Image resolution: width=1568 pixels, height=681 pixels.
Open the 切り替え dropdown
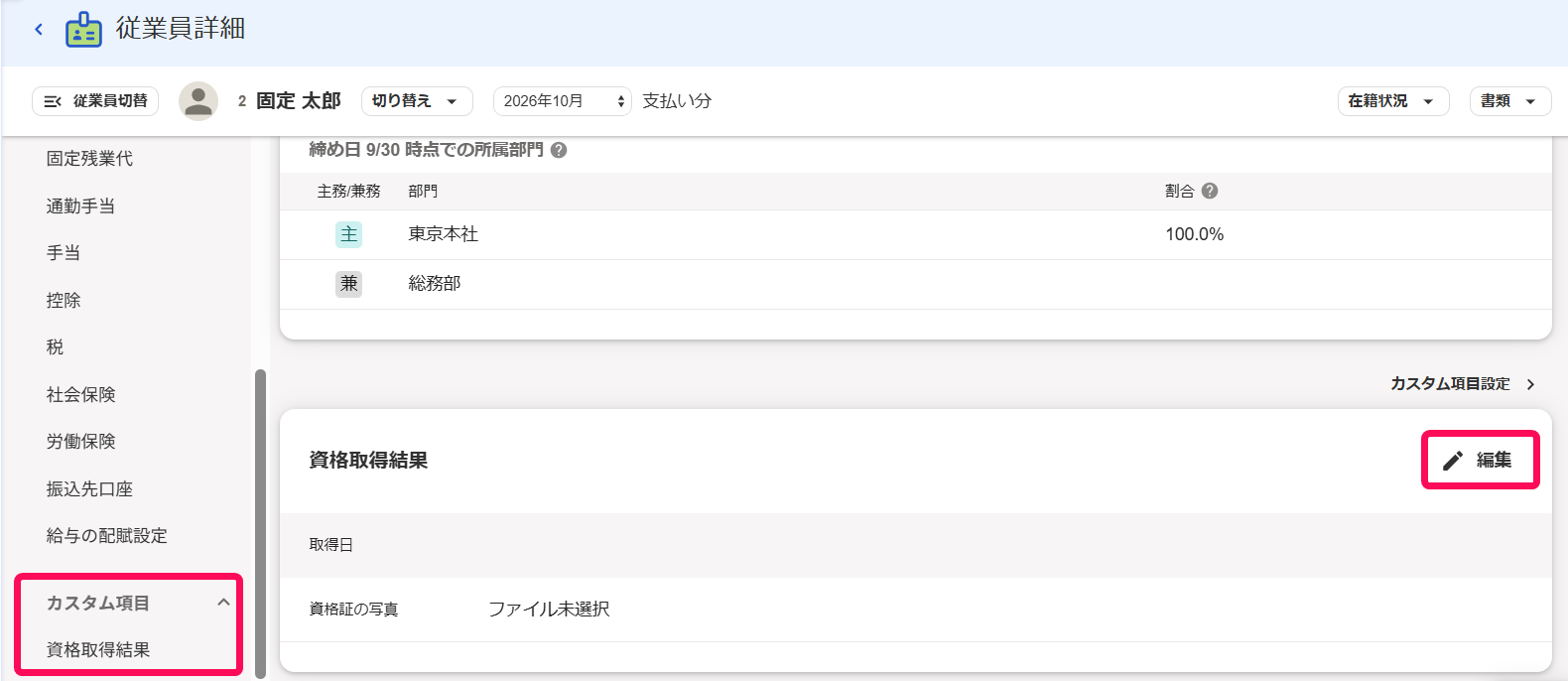(x=417, y=101)
